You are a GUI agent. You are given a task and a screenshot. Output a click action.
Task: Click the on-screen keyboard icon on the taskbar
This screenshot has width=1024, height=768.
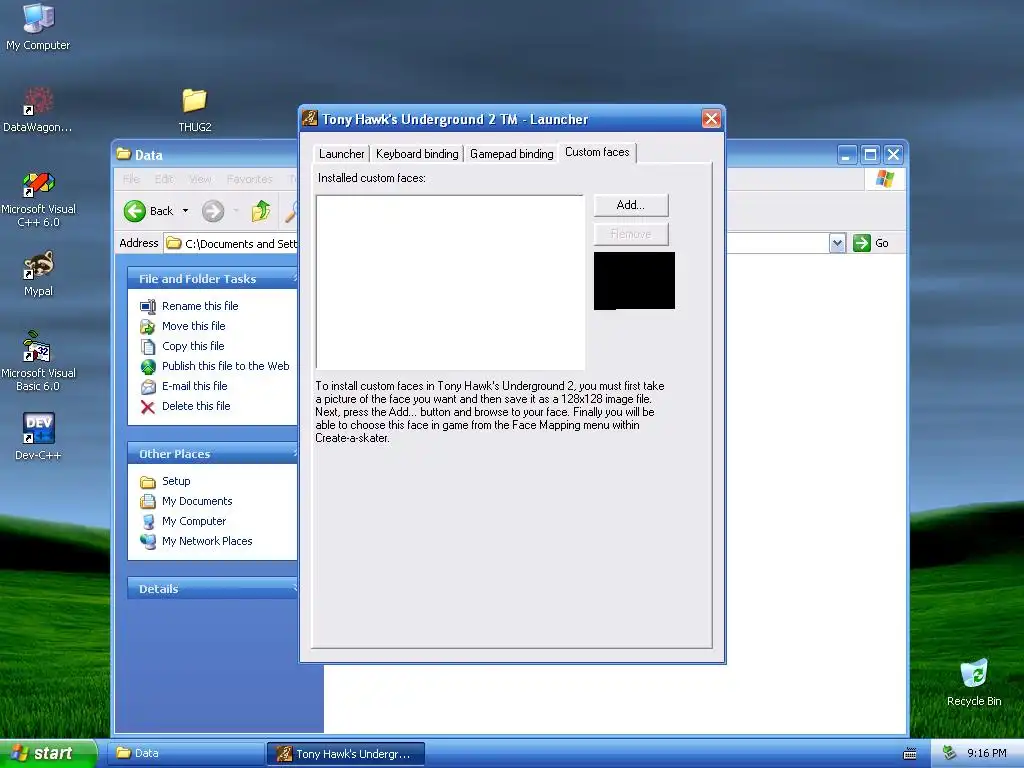tap(910, 754)
